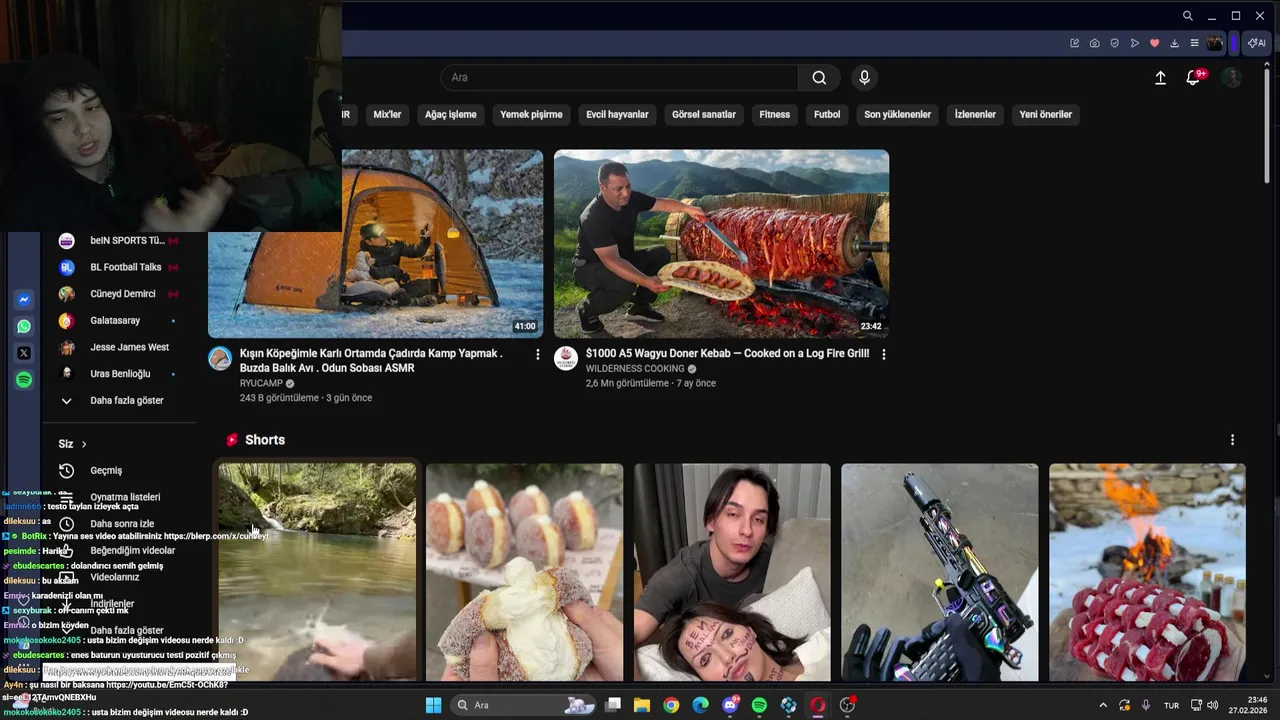Click the heart bookmark icon in address bar
This screenshot has height=720, width=1280.
pyautogui.click(x=1155, y=43)
